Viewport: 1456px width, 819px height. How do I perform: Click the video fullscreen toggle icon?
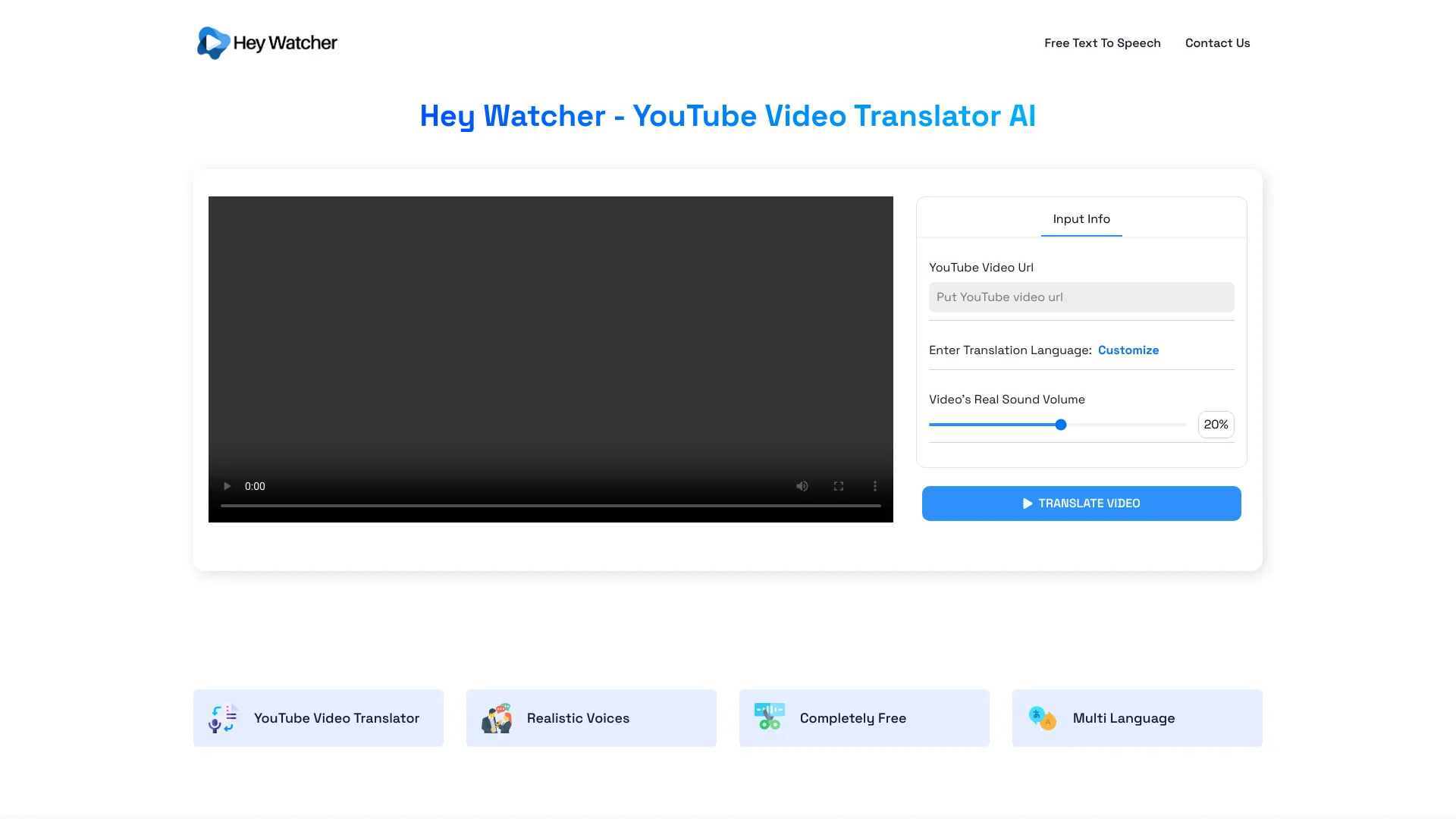click(838, 486)
